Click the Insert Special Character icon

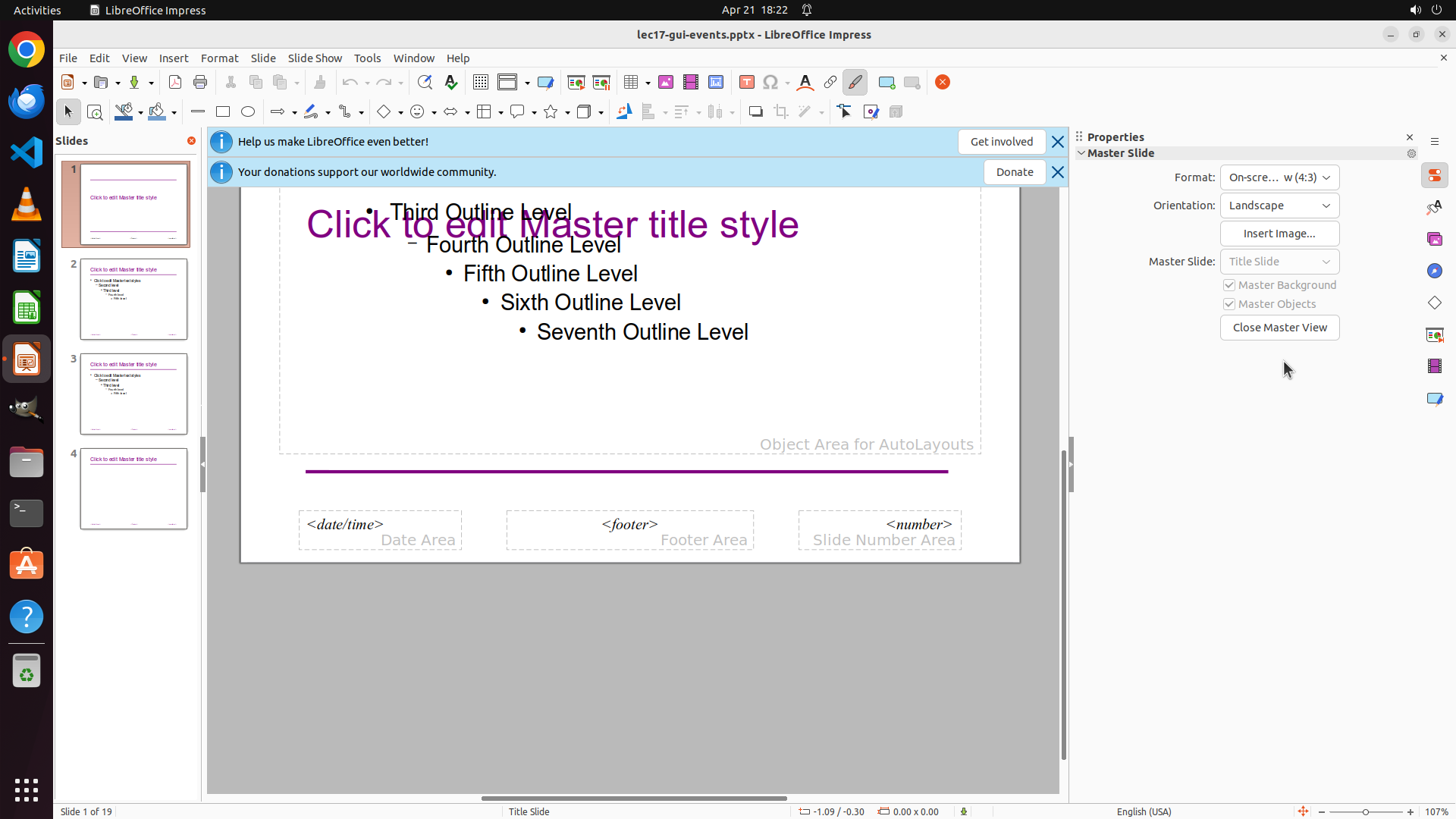tap(770, 83)
